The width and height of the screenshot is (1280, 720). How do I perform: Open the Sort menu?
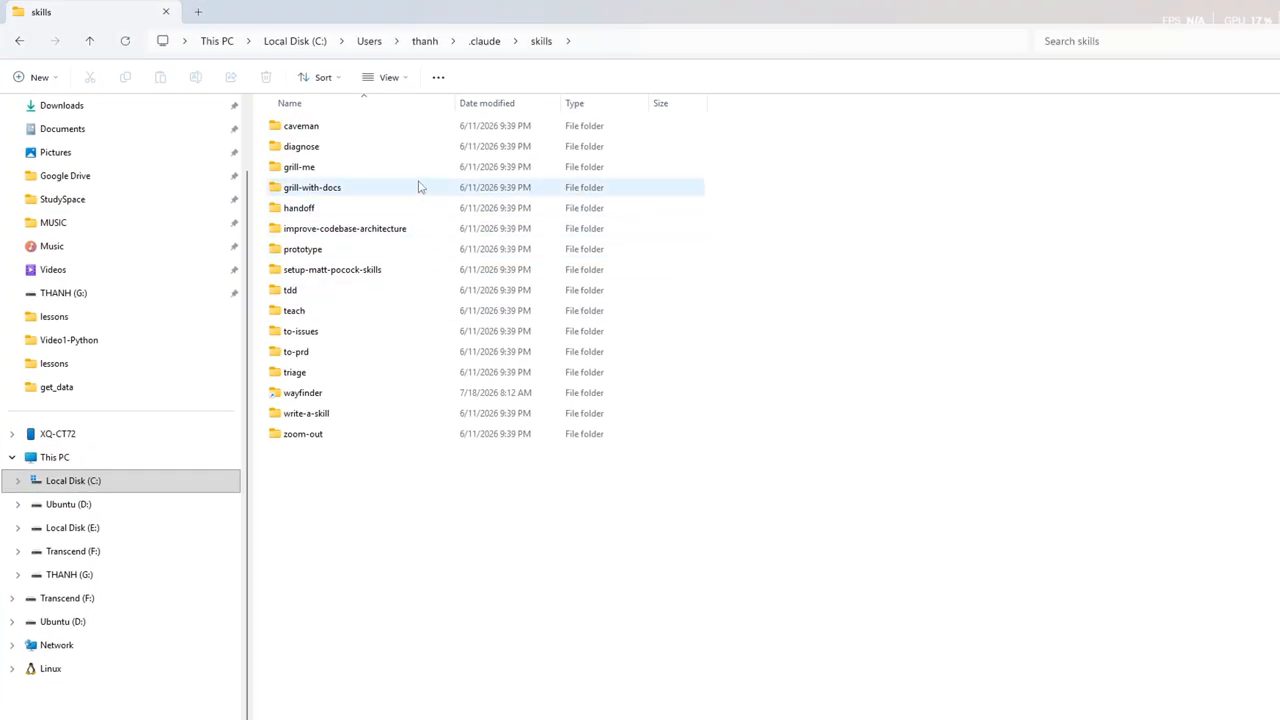click(319, 77)
